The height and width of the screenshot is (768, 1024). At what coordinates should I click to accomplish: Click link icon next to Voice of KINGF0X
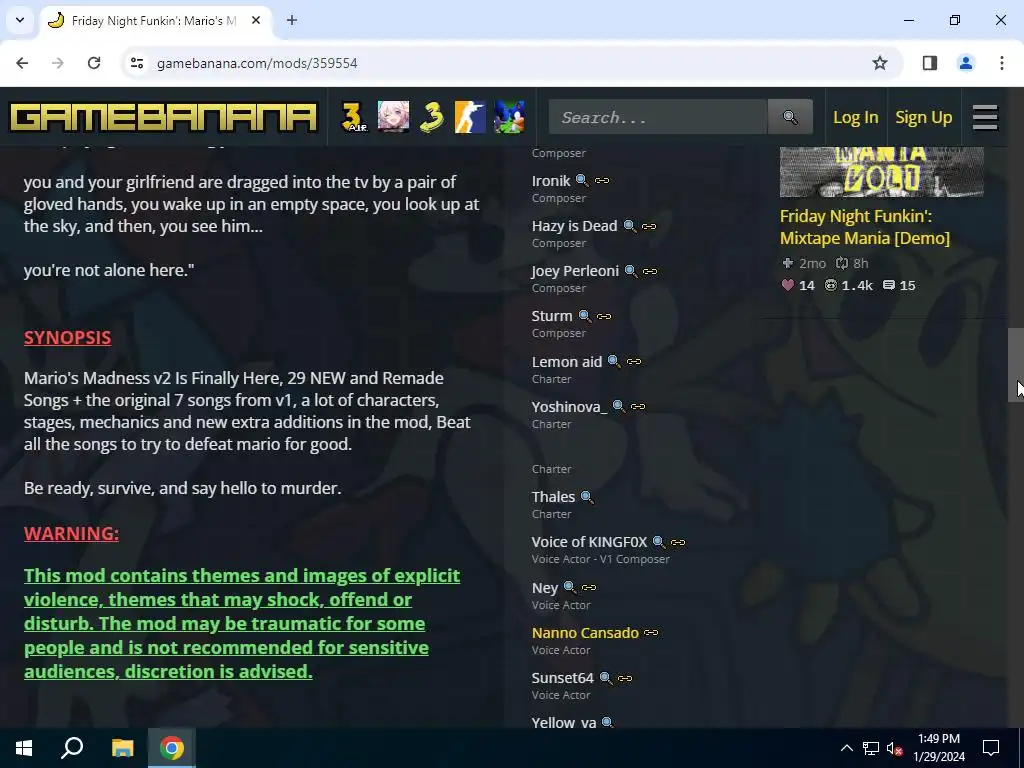click(678, 542)
